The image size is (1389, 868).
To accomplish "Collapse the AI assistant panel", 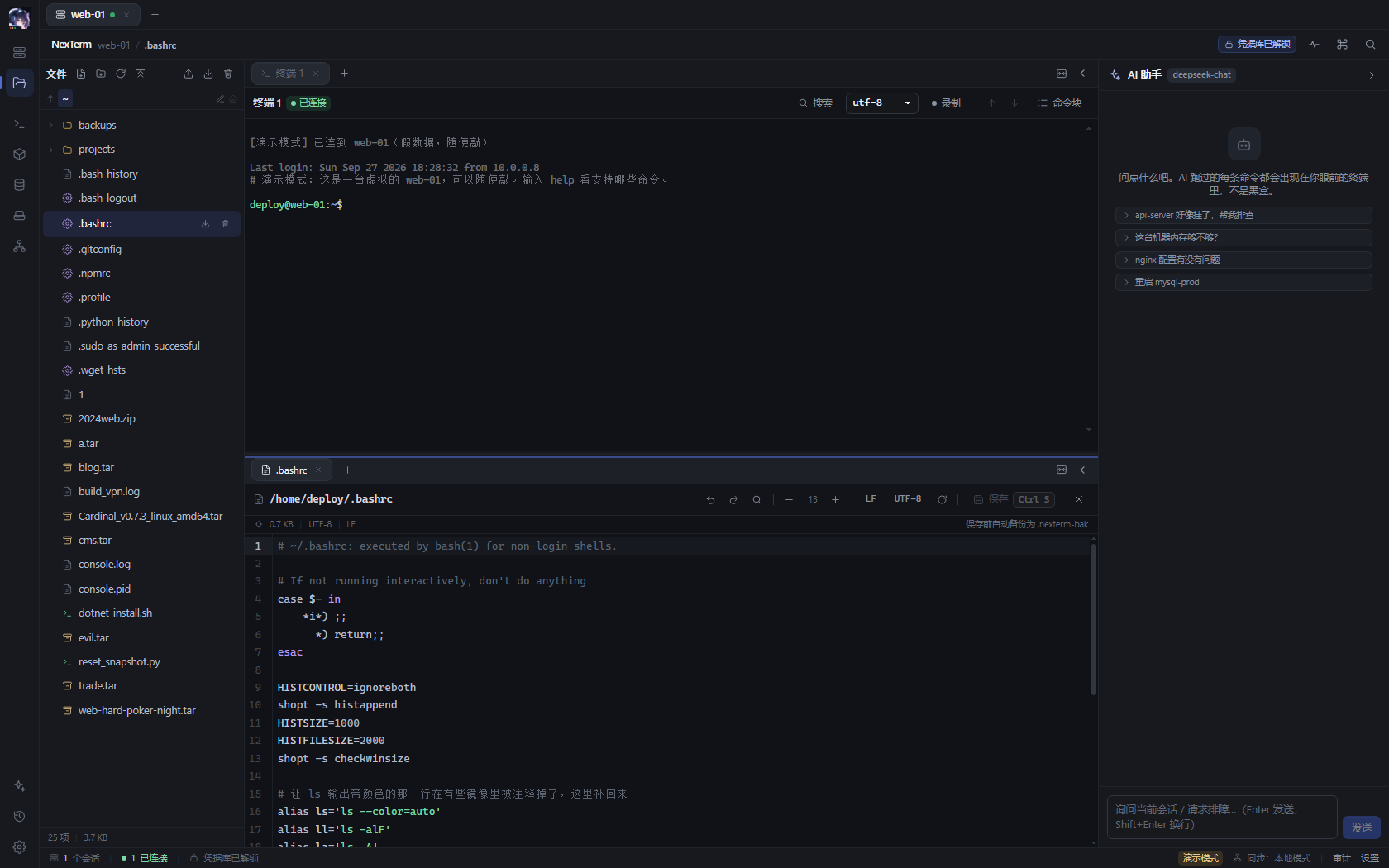I will pyautogui.click(x=1372, y=74).
